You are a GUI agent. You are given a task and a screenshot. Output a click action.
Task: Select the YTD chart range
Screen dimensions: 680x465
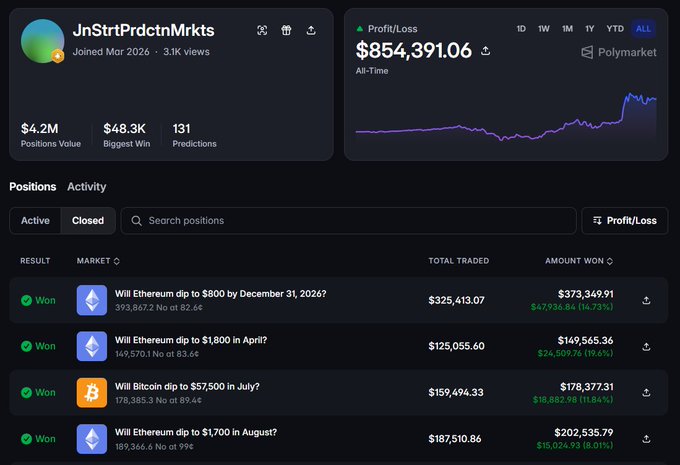coord(615,29)
